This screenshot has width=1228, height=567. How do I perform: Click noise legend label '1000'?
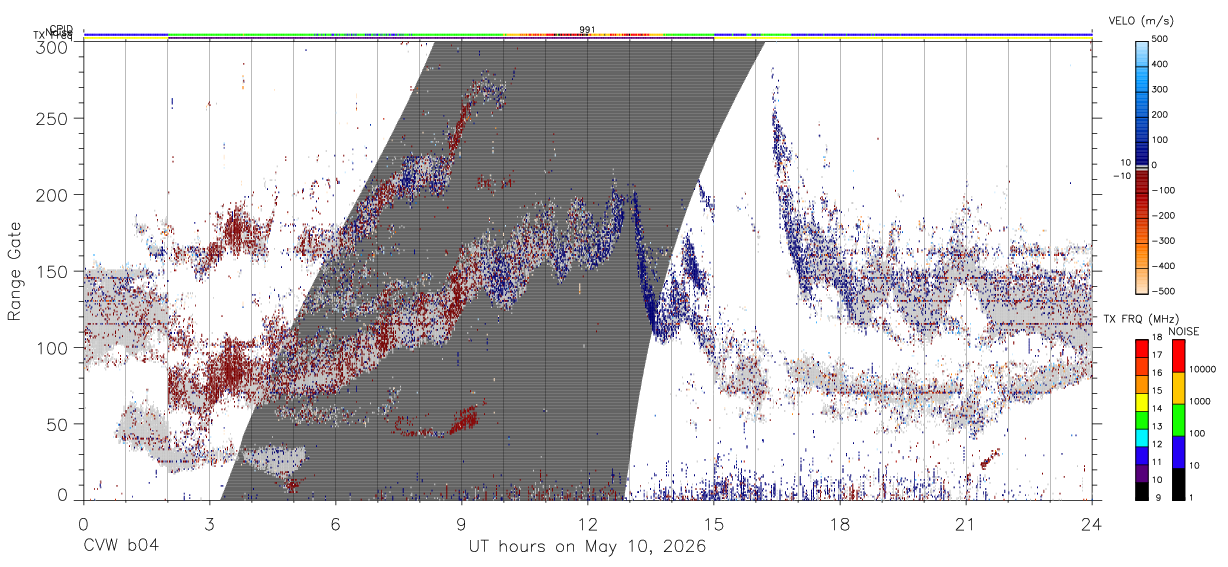pos(1200,401)
